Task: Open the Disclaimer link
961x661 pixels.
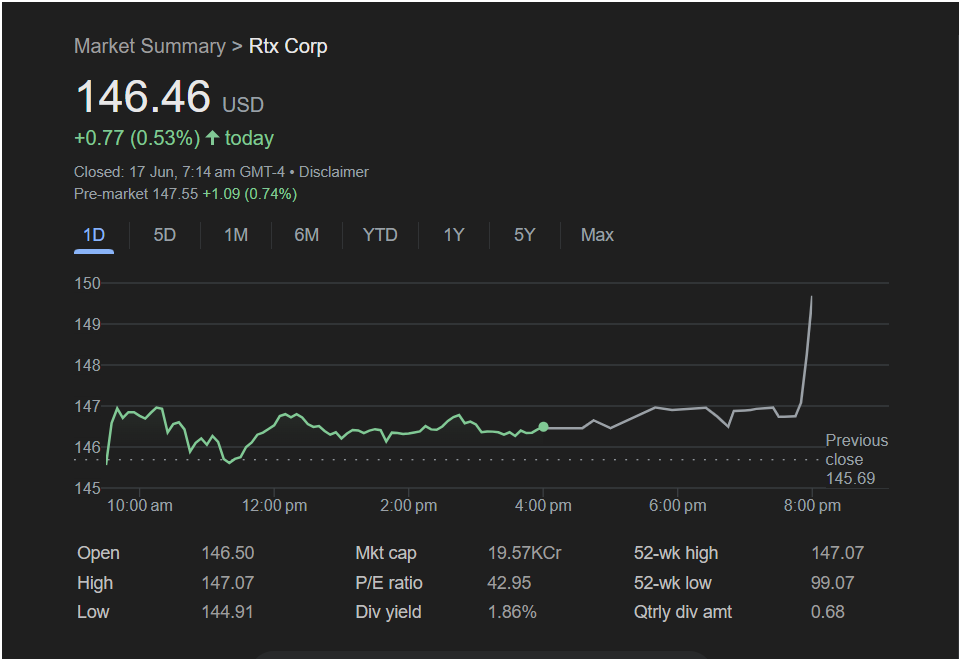Action: [x=333, y=172]
